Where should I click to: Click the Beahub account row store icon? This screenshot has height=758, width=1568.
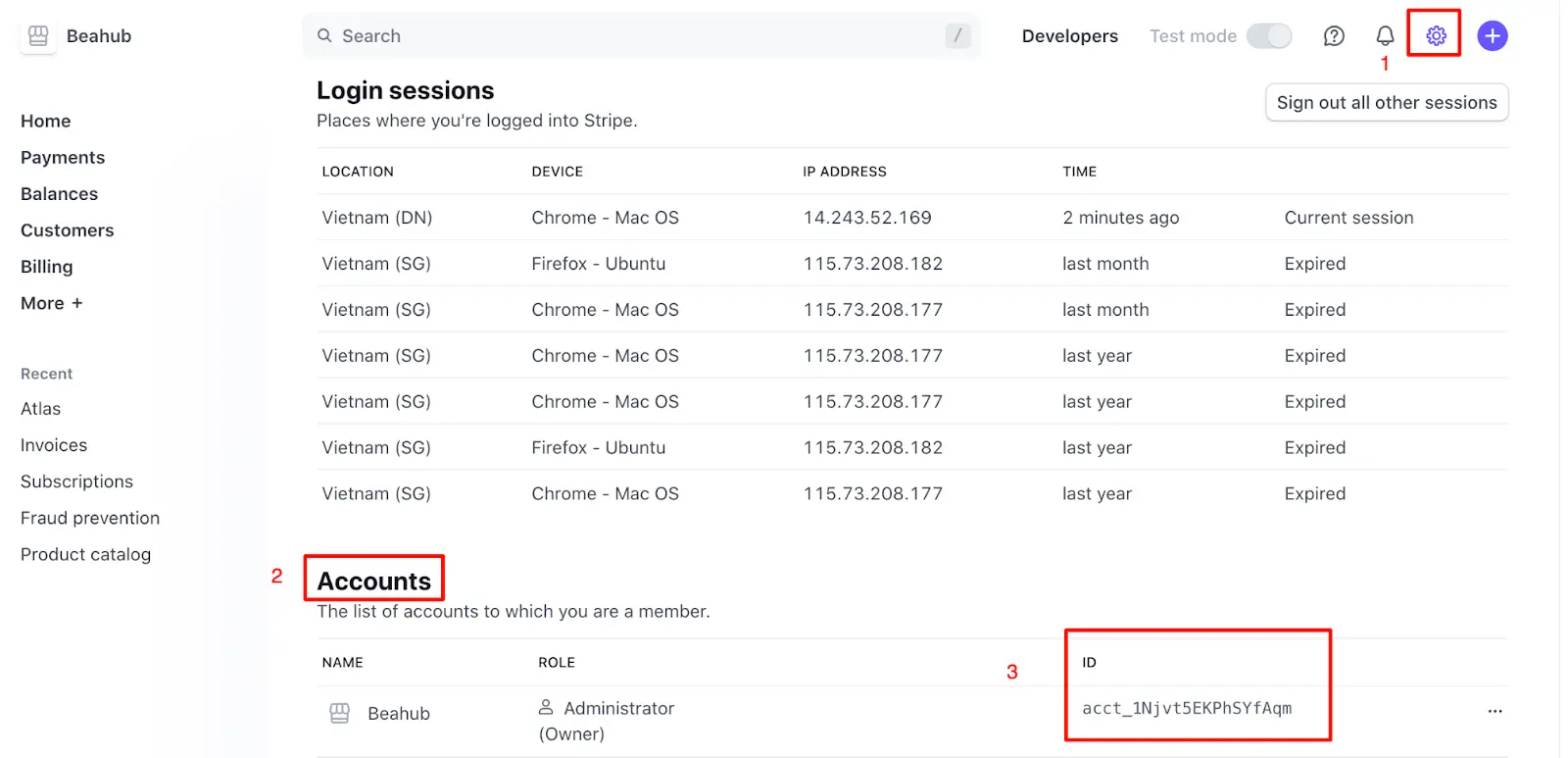click(x=339, y=713)
